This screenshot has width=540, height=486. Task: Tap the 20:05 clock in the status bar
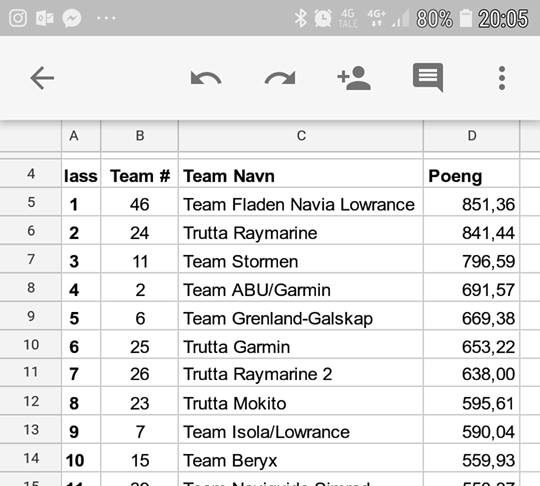[503, 18]
